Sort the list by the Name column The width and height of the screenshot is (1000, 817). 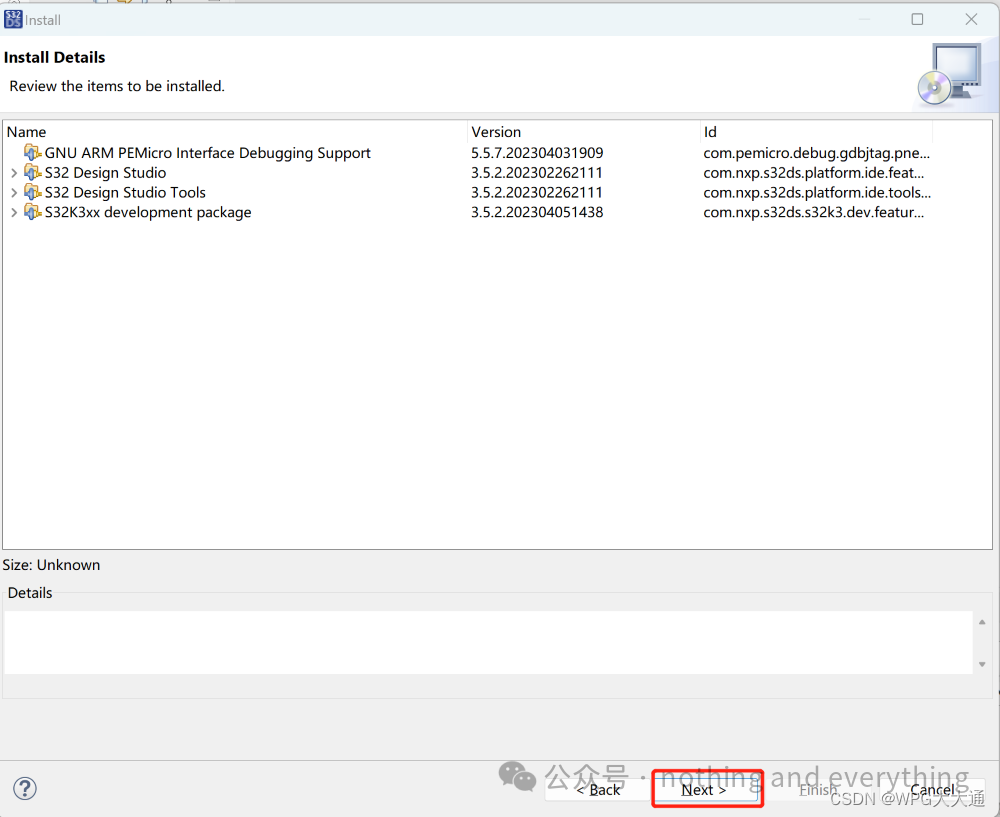[x=235, y=132]
